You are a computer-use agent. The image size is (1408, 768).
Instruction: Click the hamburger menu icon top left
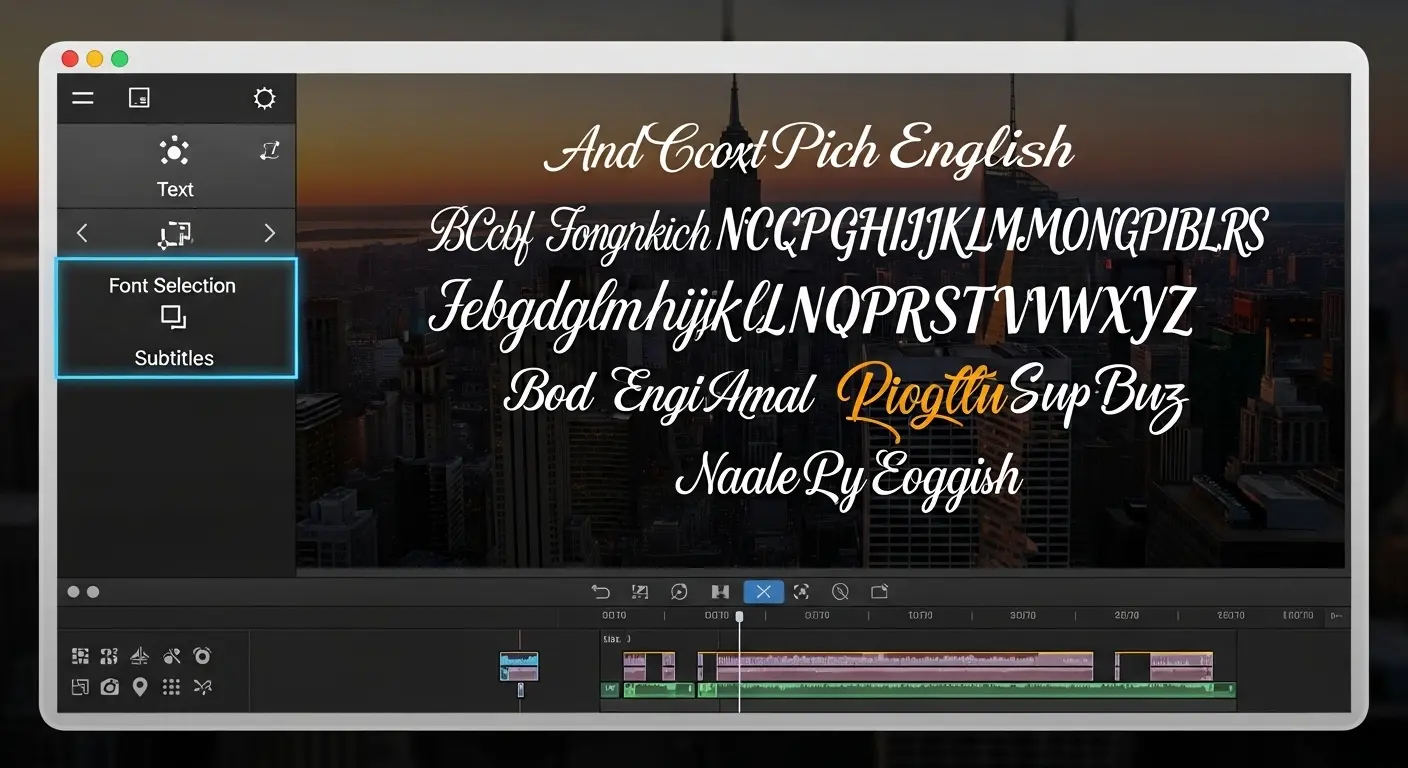(82, 98)
